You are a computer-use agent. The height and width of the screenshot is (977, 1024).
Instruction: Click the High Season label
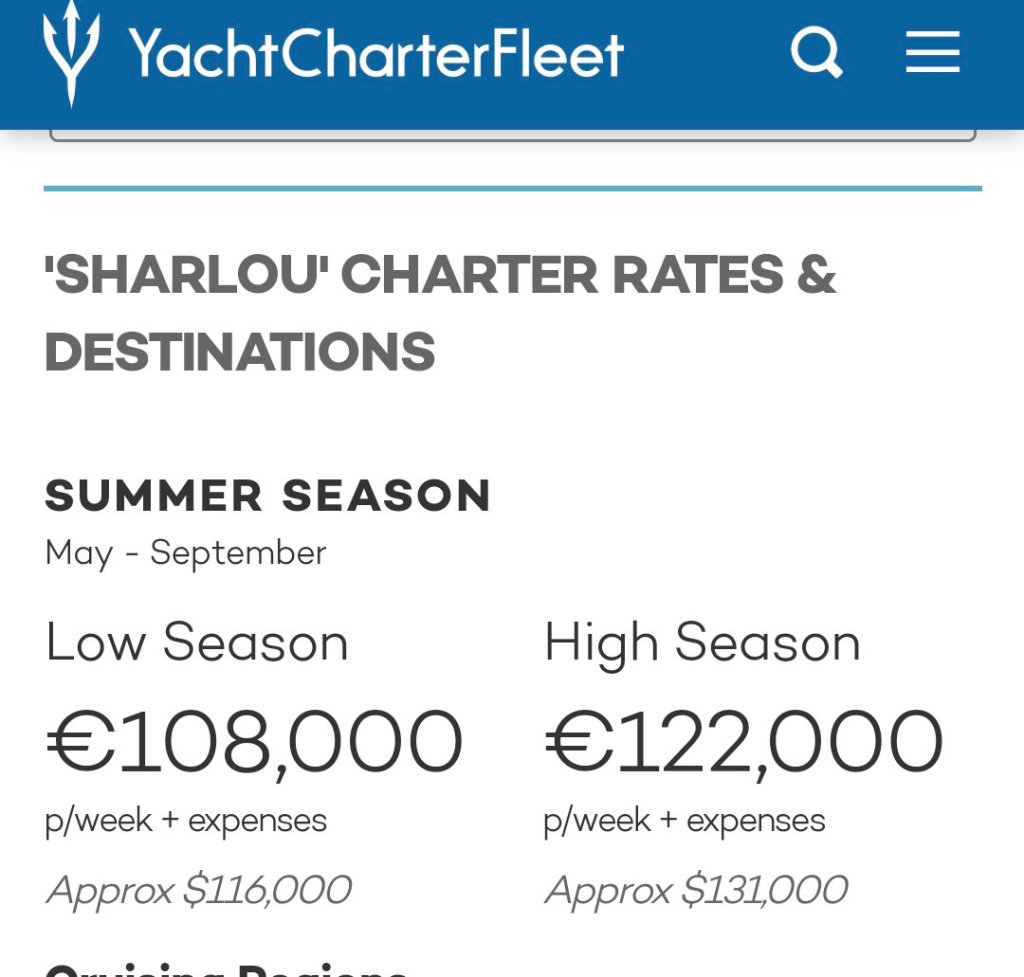[702, 642]
